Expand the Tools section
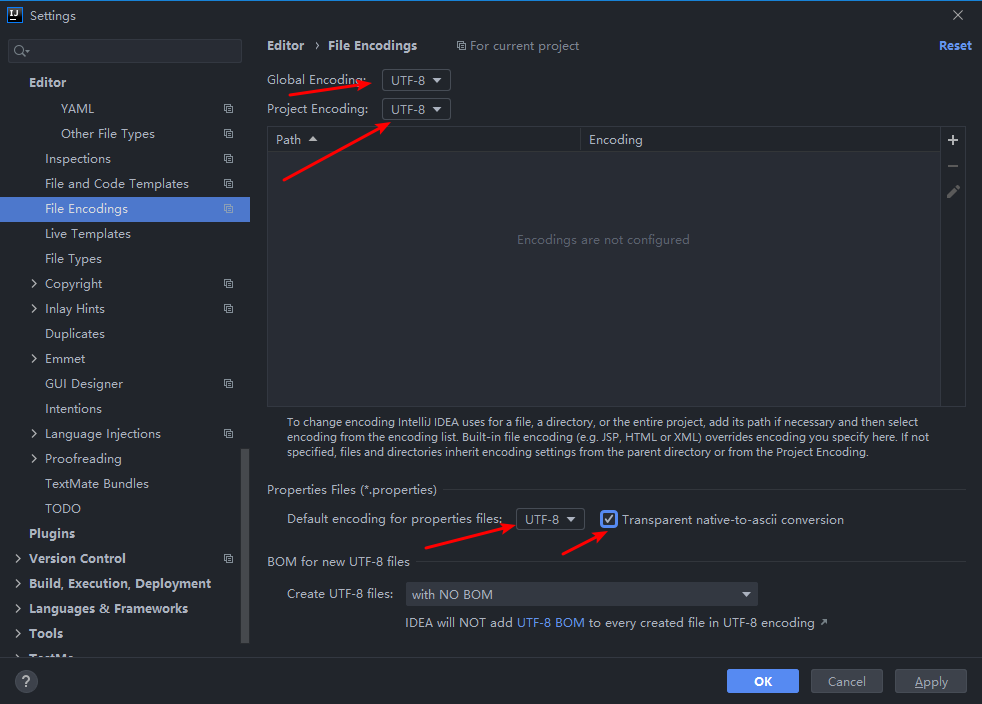The image size is (982, 704). click(x=18, y=634)
